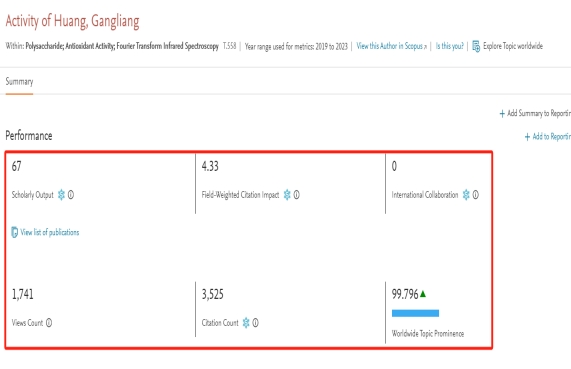Click document icon beside View list of publications
571x369 pixels.
(15, 232)
